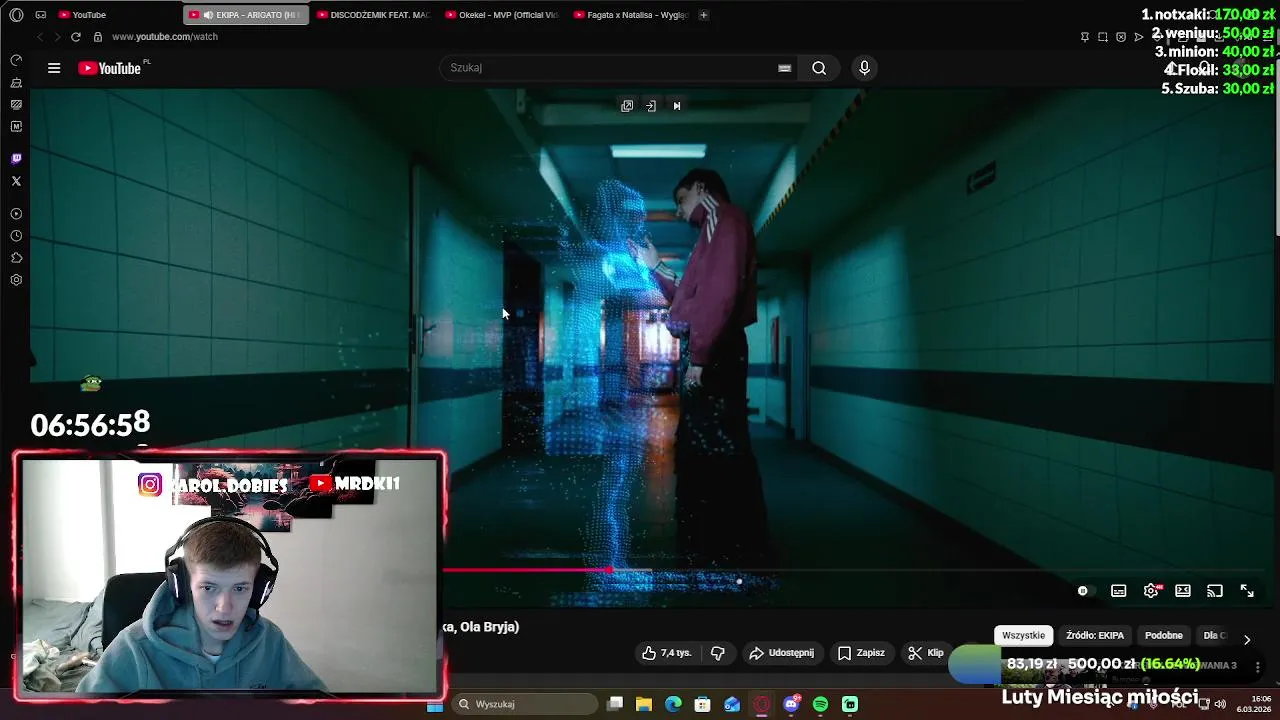Screen dimensions: 1280x720
Task: Open the Opera GX menu logo
Action: coord(16,14)
